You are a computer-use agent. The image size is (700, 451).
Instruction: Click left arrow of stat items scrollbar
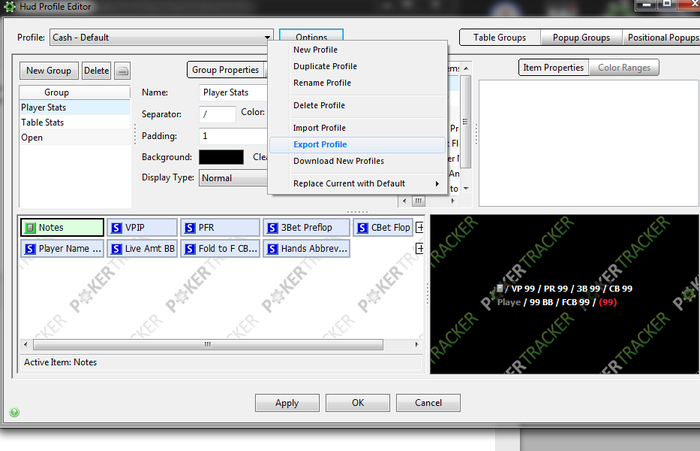coord(25,344)
